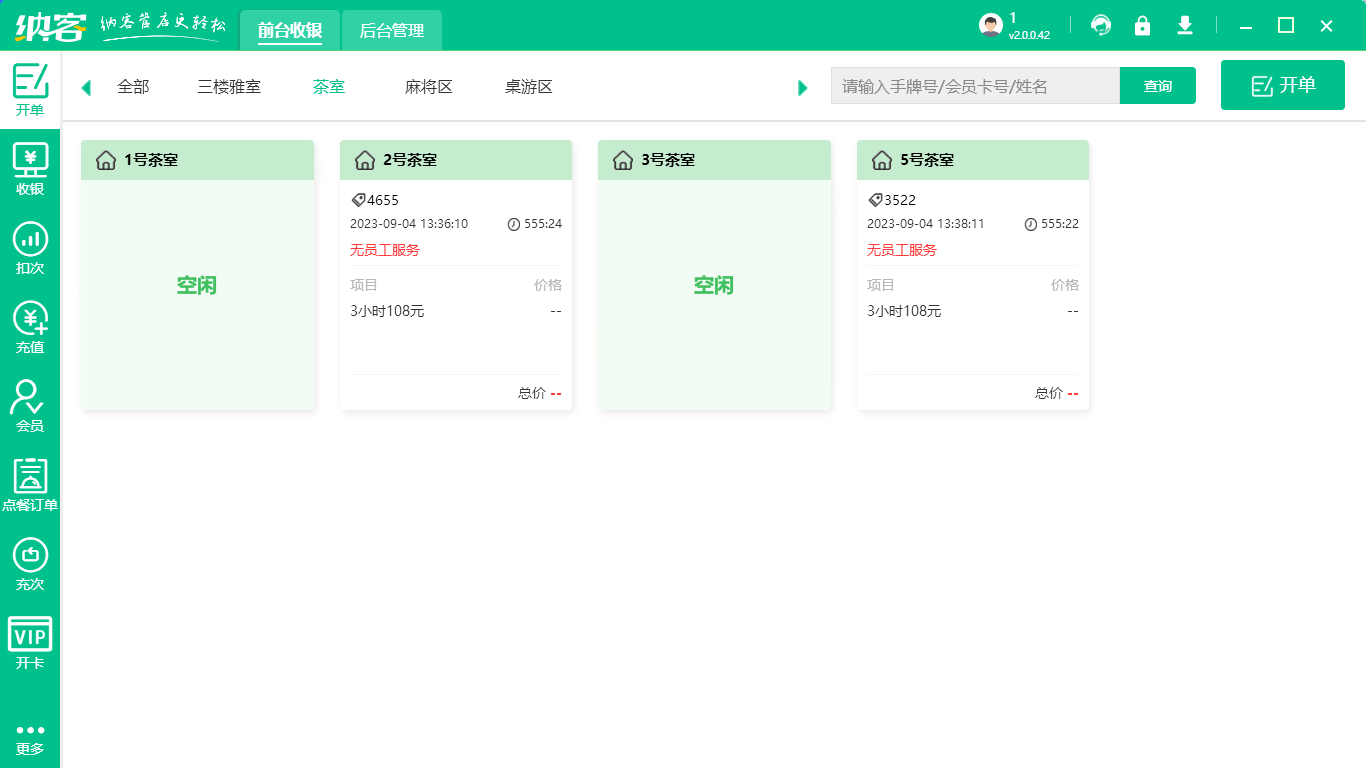The width and height of the screenshot is (1366, 768).
Task: Expand the category list with the right arrow
Action: point(802,87)
